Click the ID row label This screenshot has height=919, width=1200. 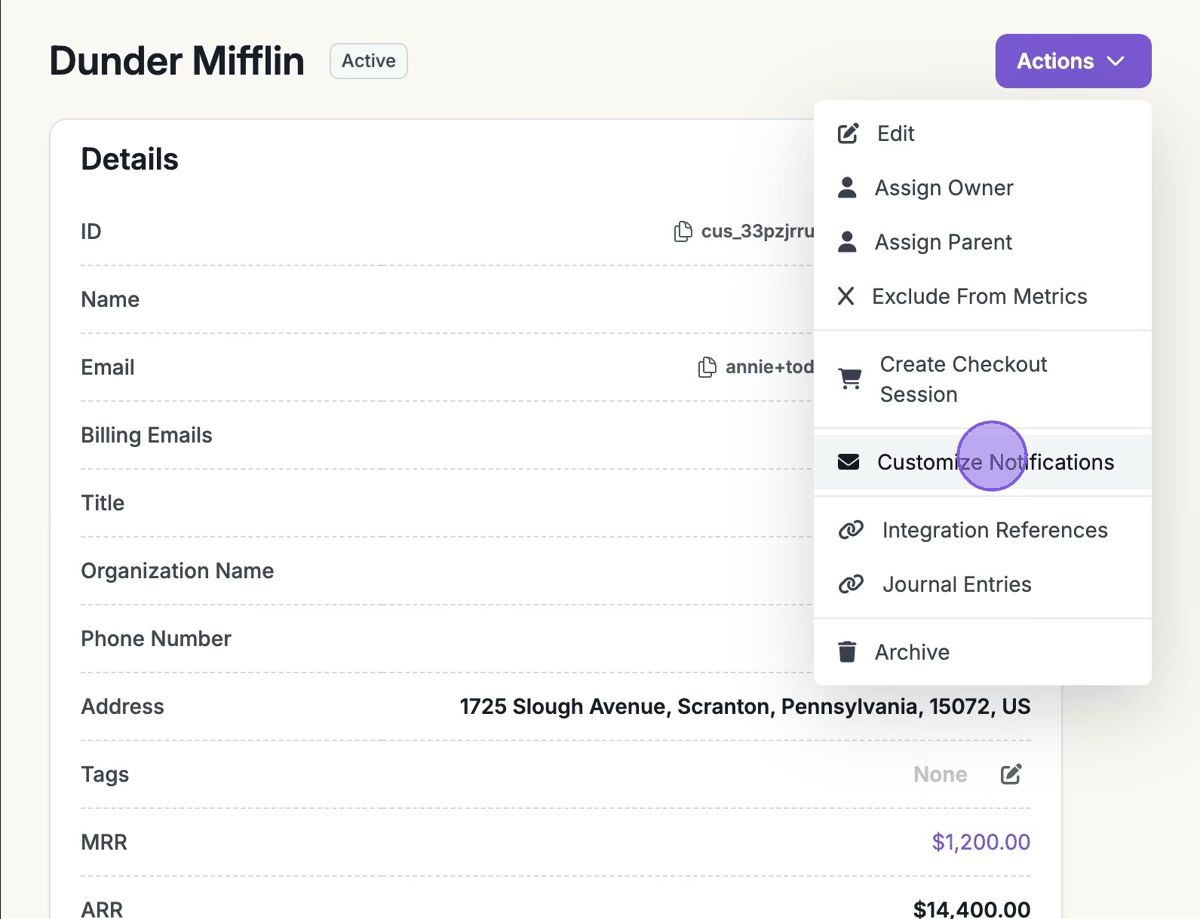tap(91, 232)
